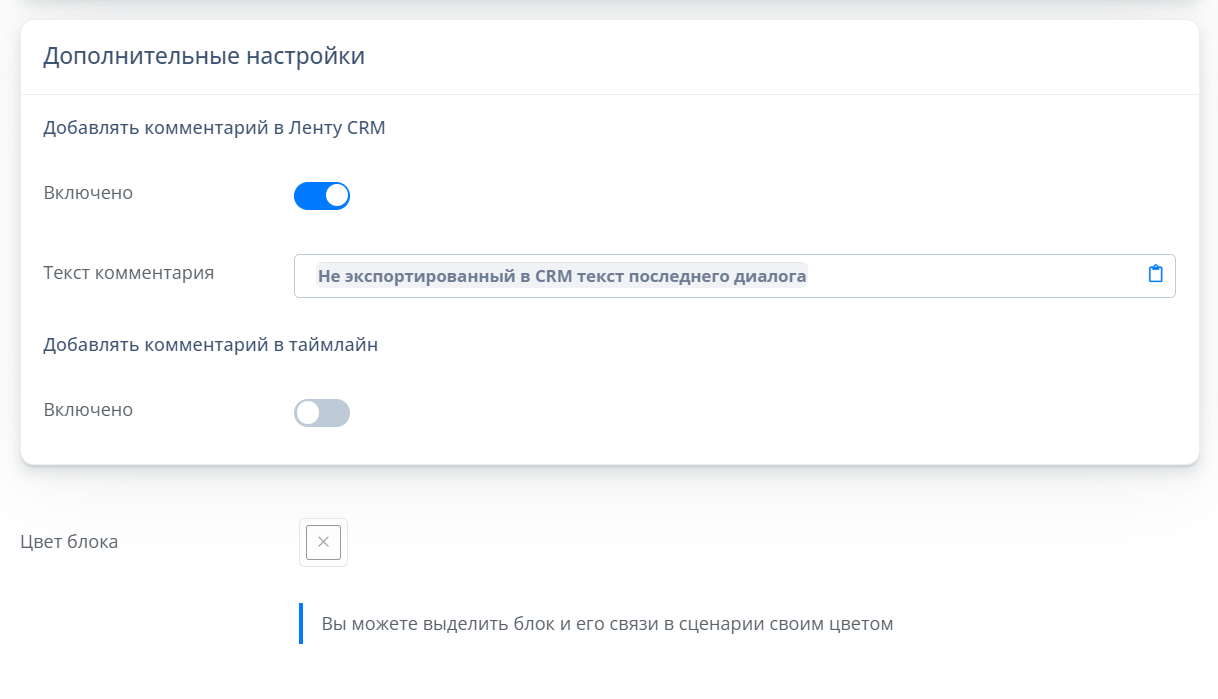1218x699 pixels.
Task: Click the 'Включено' label under таймлайн heading
Action: (88, 410)
